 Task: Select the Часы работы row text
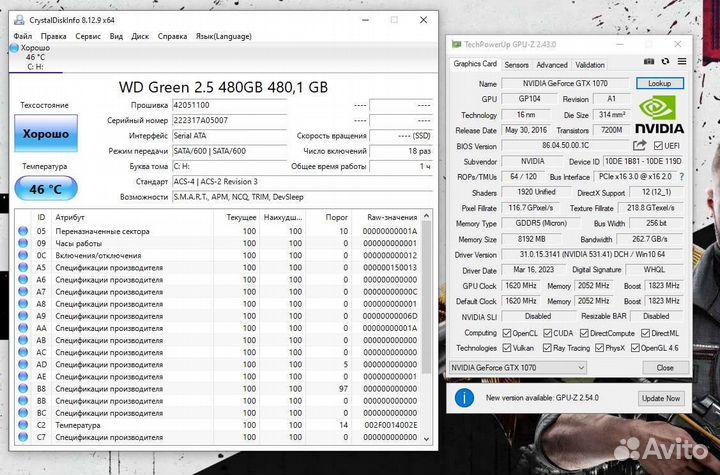pos(79,243)
